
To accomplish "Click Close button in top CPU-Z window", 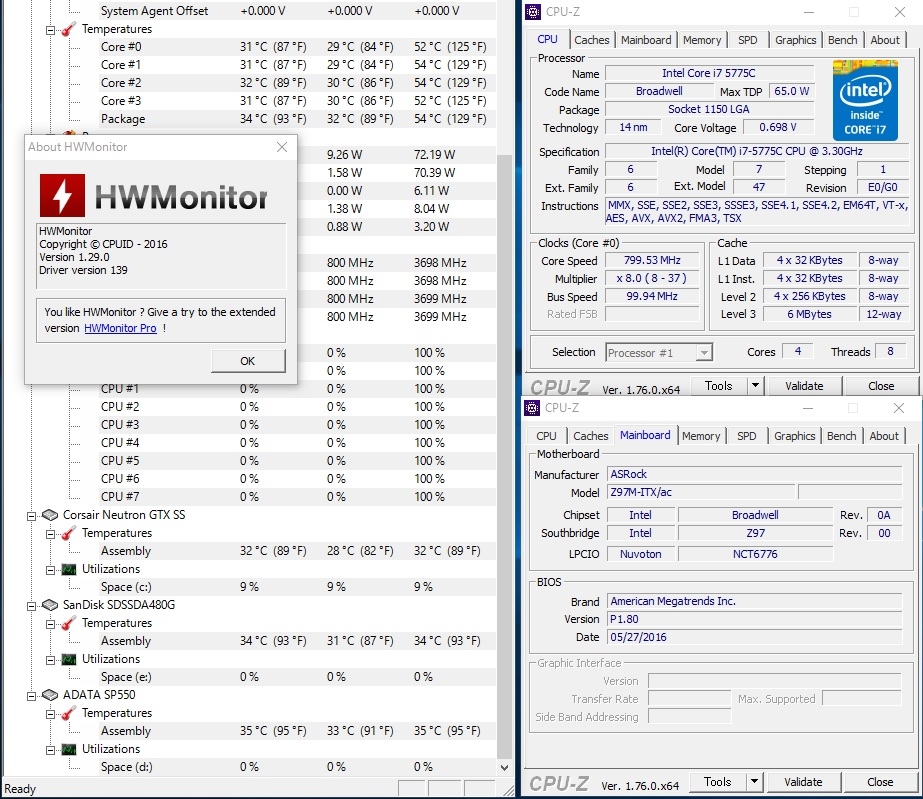I will click(881, 386).
